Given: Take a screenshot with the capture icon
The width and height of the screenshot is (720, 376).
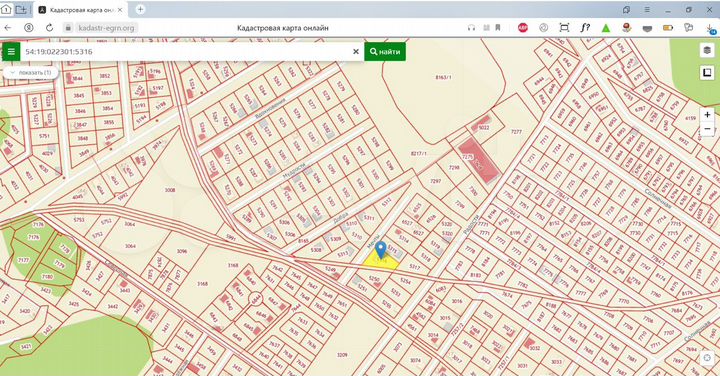Looking at the screenshot, I should 564,28.
